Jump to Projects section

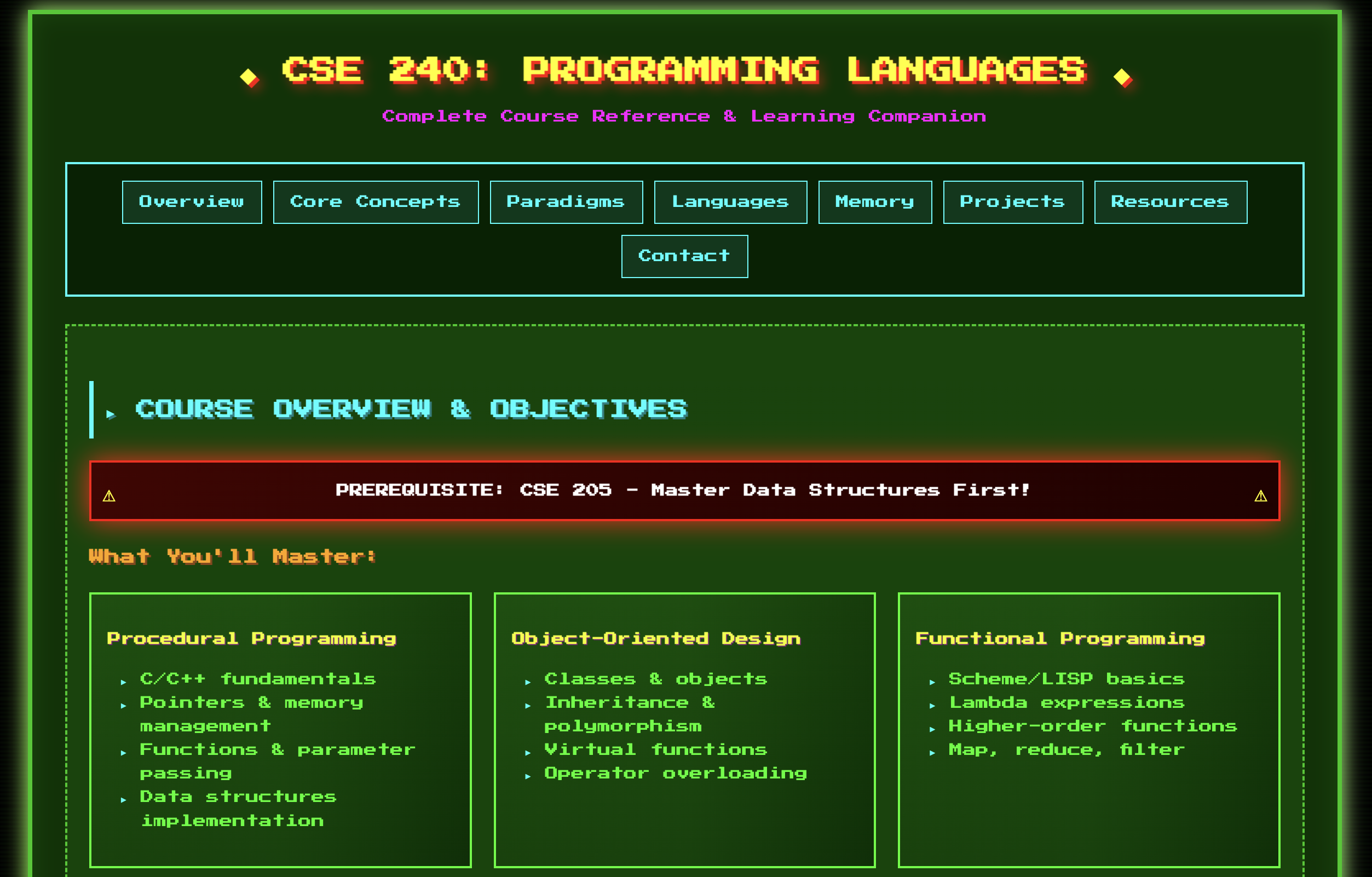click(x=1012, y=203)
